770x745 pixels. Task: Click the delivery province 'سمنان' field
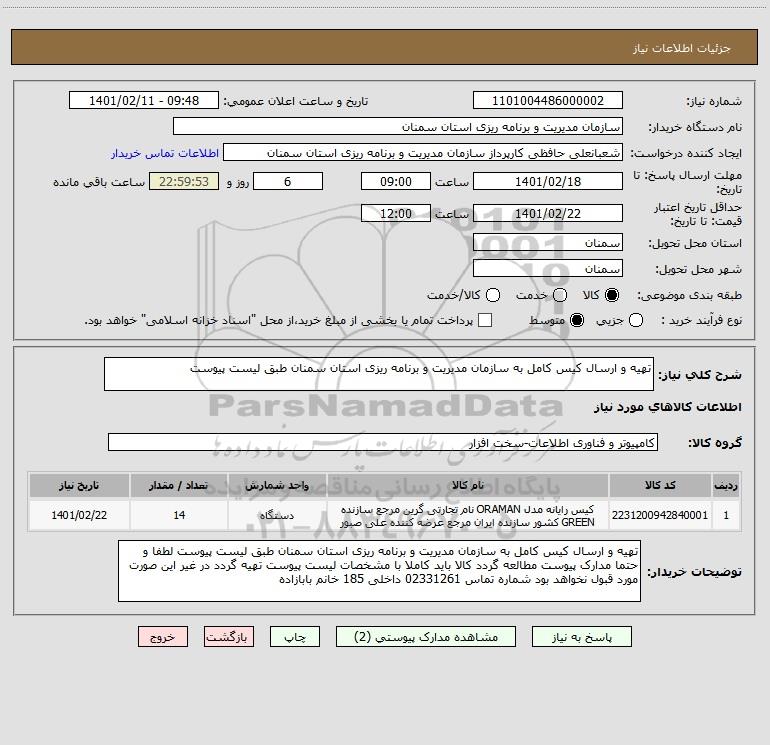coord(548,243)
